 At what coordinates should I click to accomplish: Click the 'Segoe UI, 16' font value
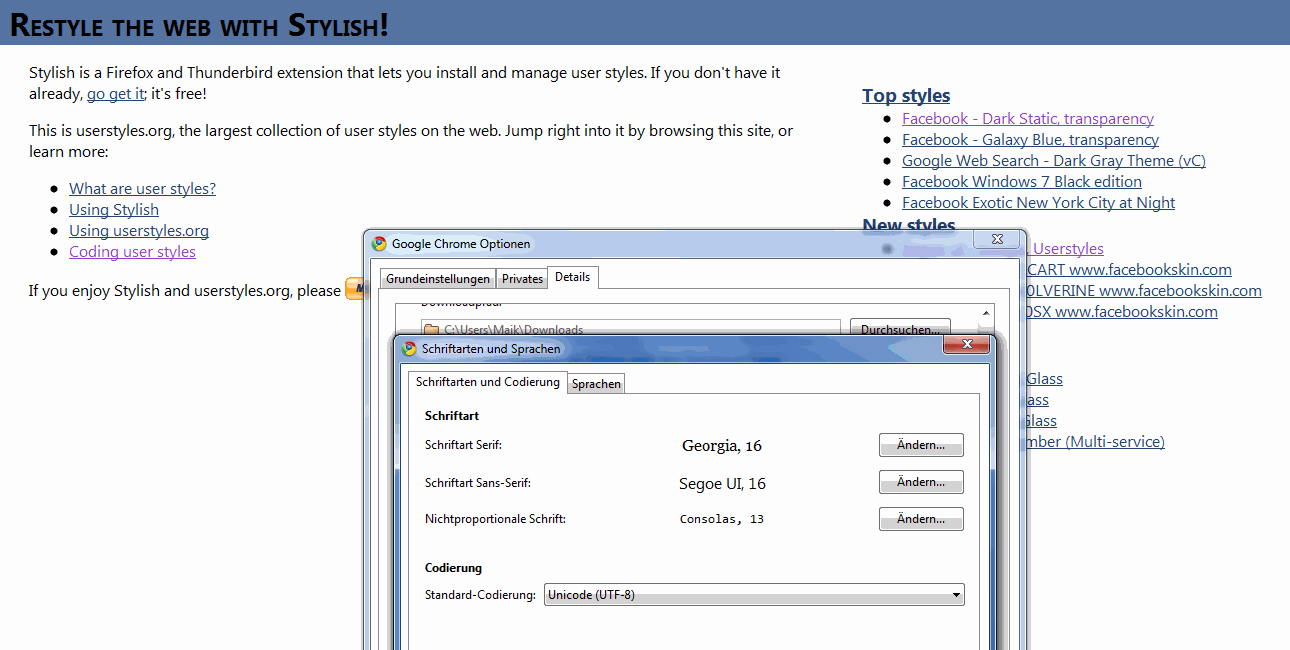tap(722, 484)
